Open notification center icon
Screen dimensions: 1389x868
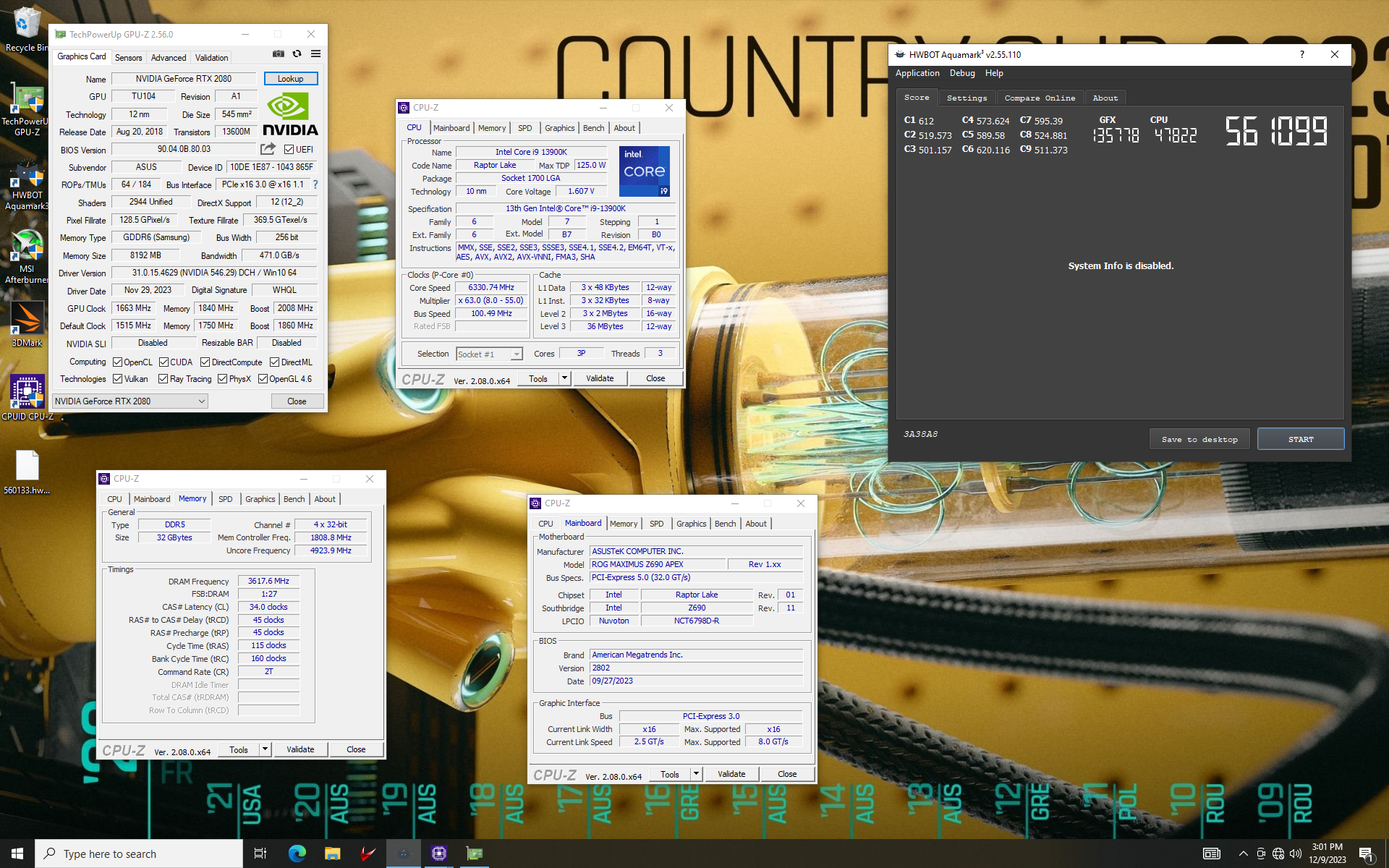[1367, 854]
